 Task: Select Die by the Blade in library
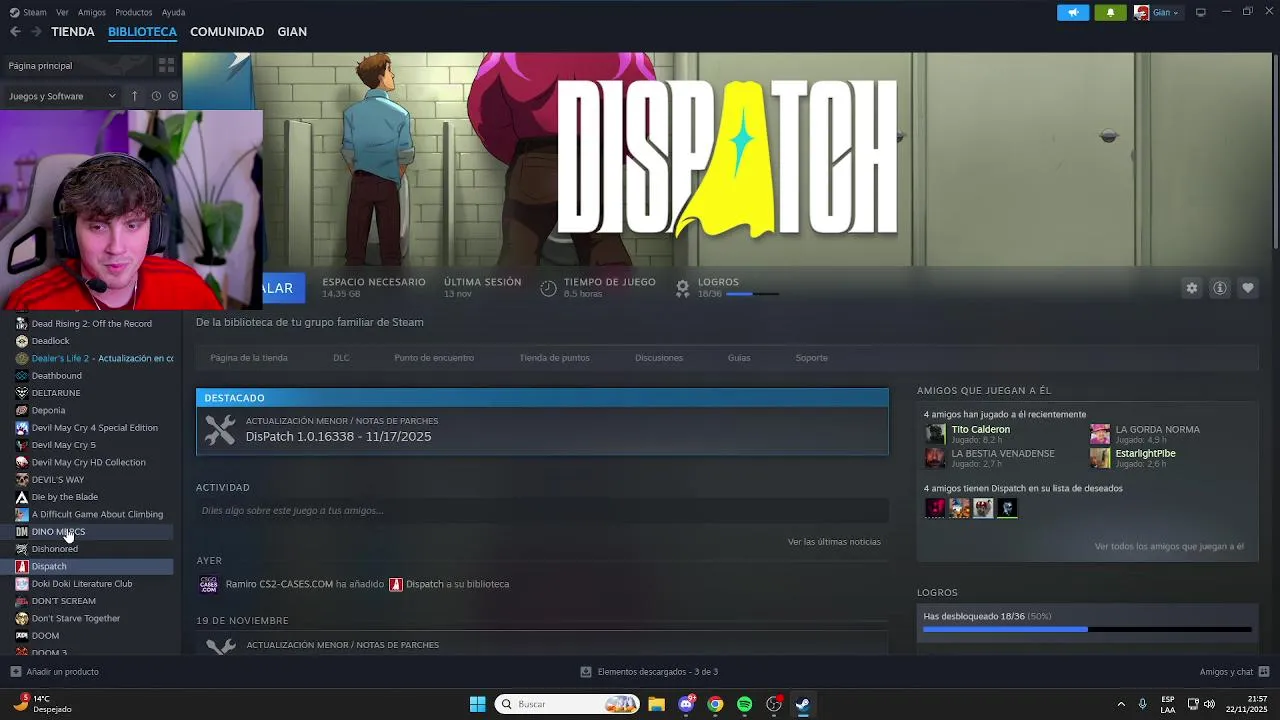pyautogui.click(x=65, y=497)
